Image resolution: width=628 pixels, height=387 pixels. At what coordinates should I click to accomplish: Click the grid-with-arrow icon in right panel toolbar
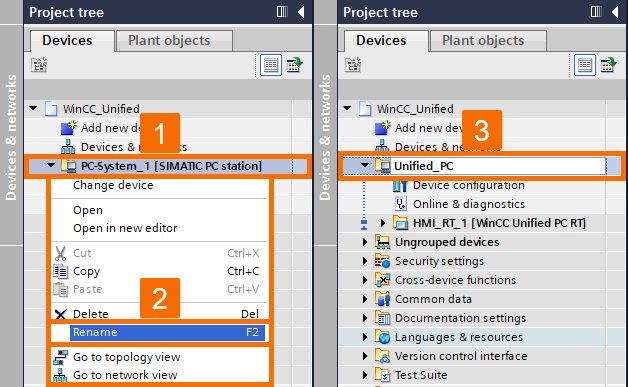(608, 65)
